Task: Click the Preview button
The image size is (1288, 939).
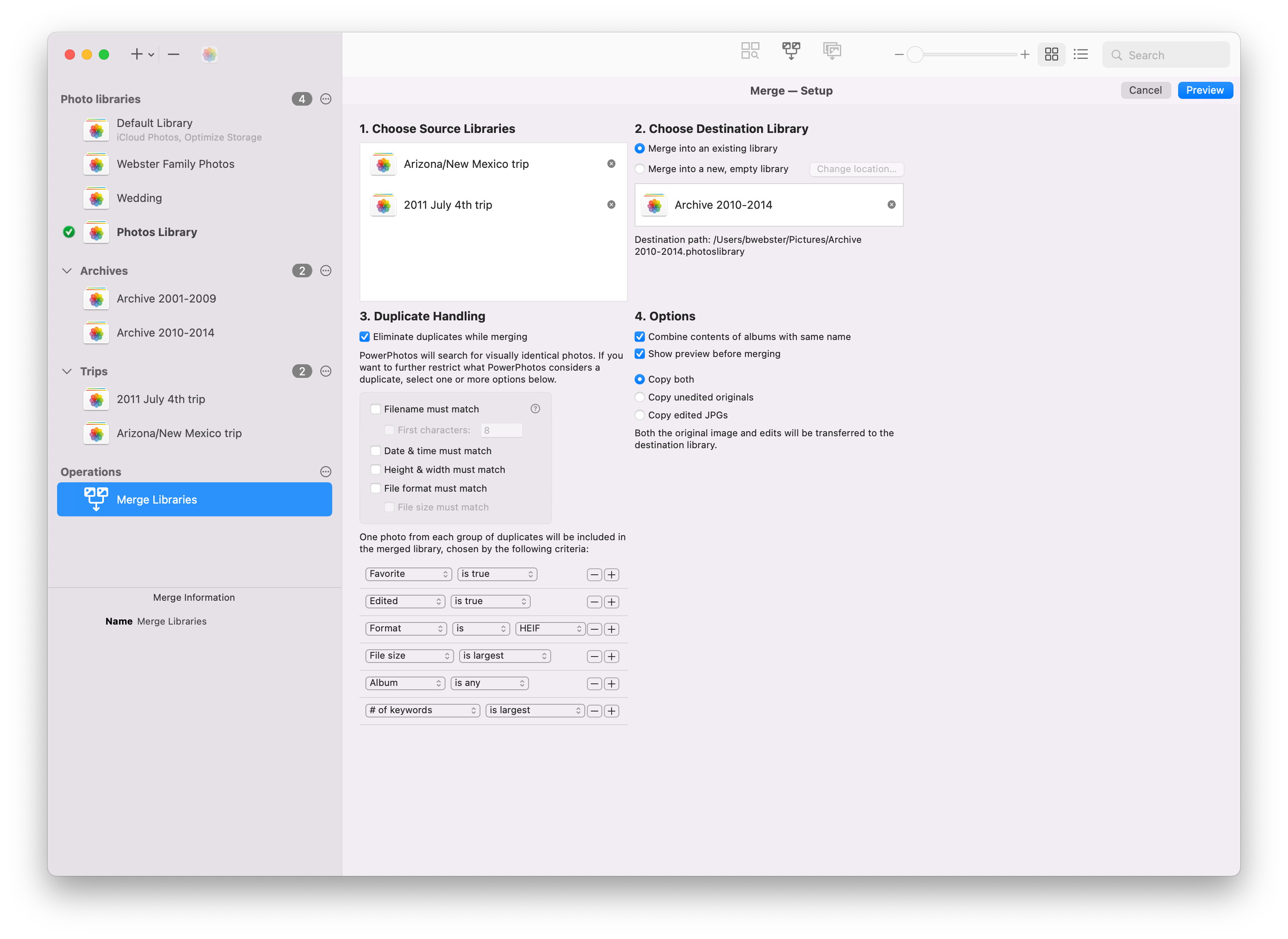Action: [x=1204, y=90]
